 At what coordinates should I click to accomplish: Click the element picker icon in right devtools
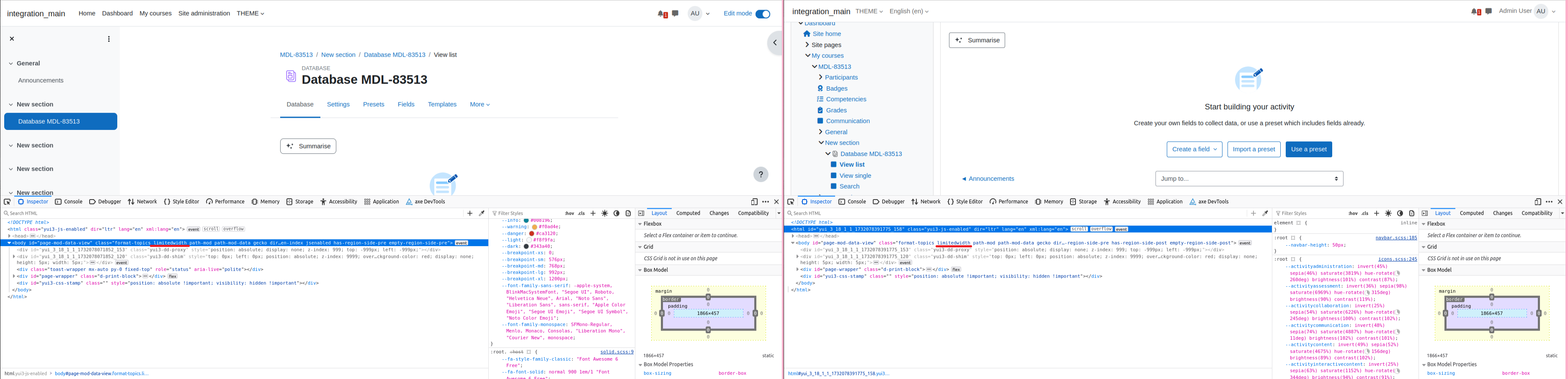point(791,202)
